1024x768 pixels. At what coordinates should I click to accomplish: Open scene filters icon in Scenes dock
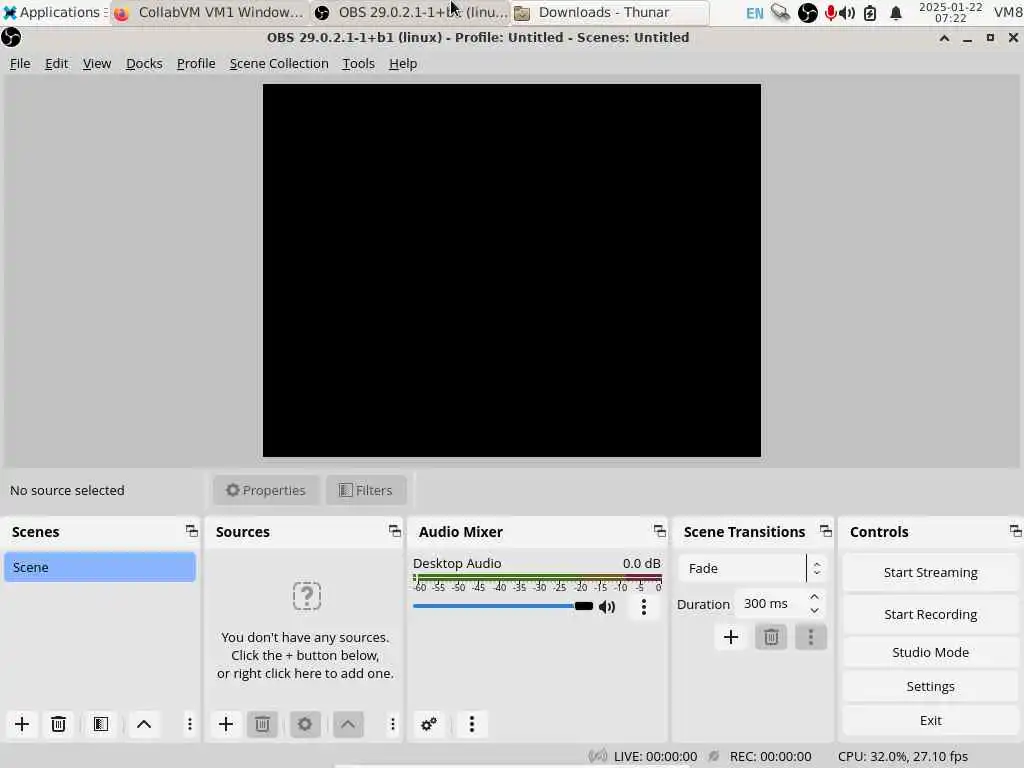101,724
